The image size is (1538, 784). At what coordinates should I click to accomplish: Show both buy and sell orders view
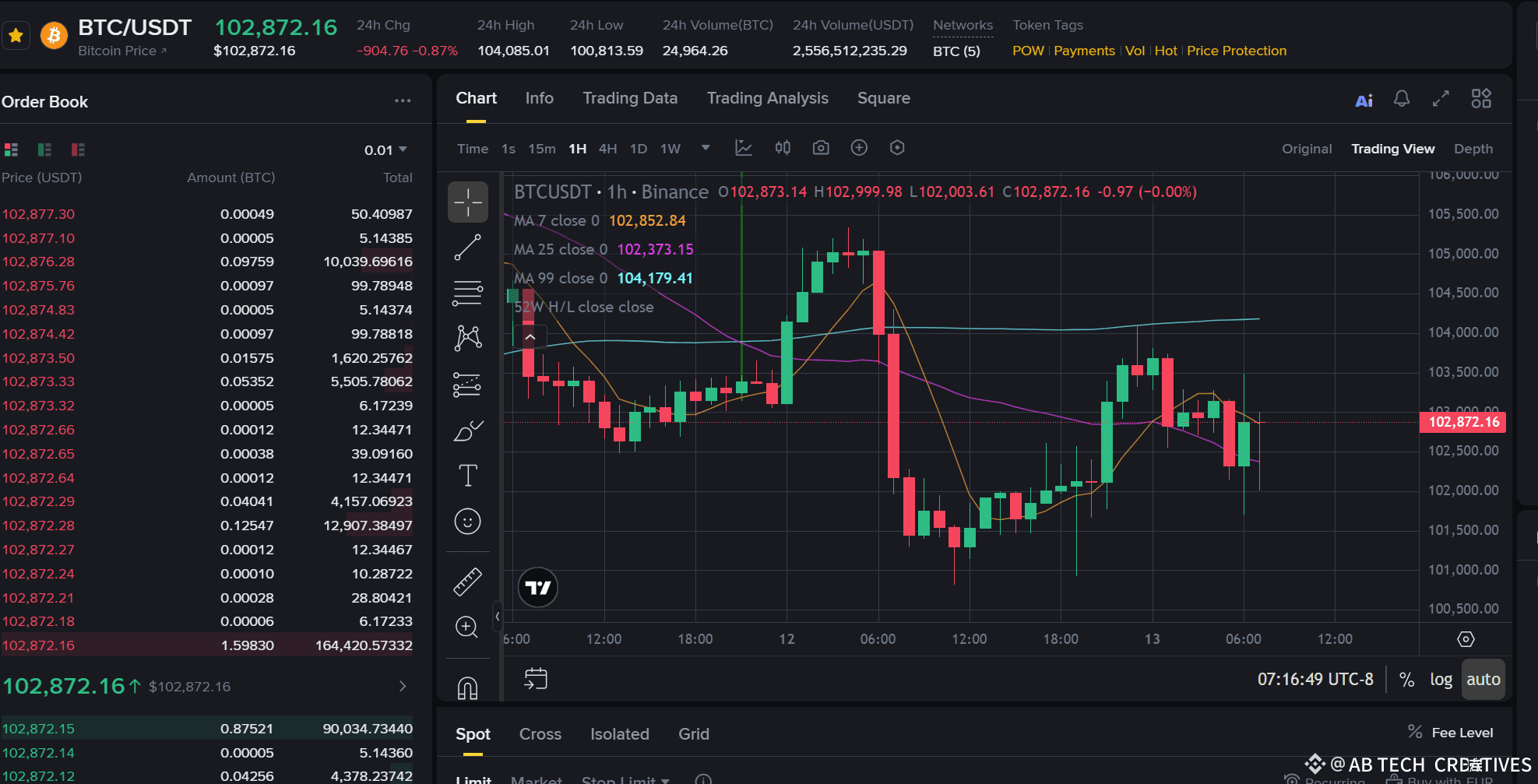[11, 149]
